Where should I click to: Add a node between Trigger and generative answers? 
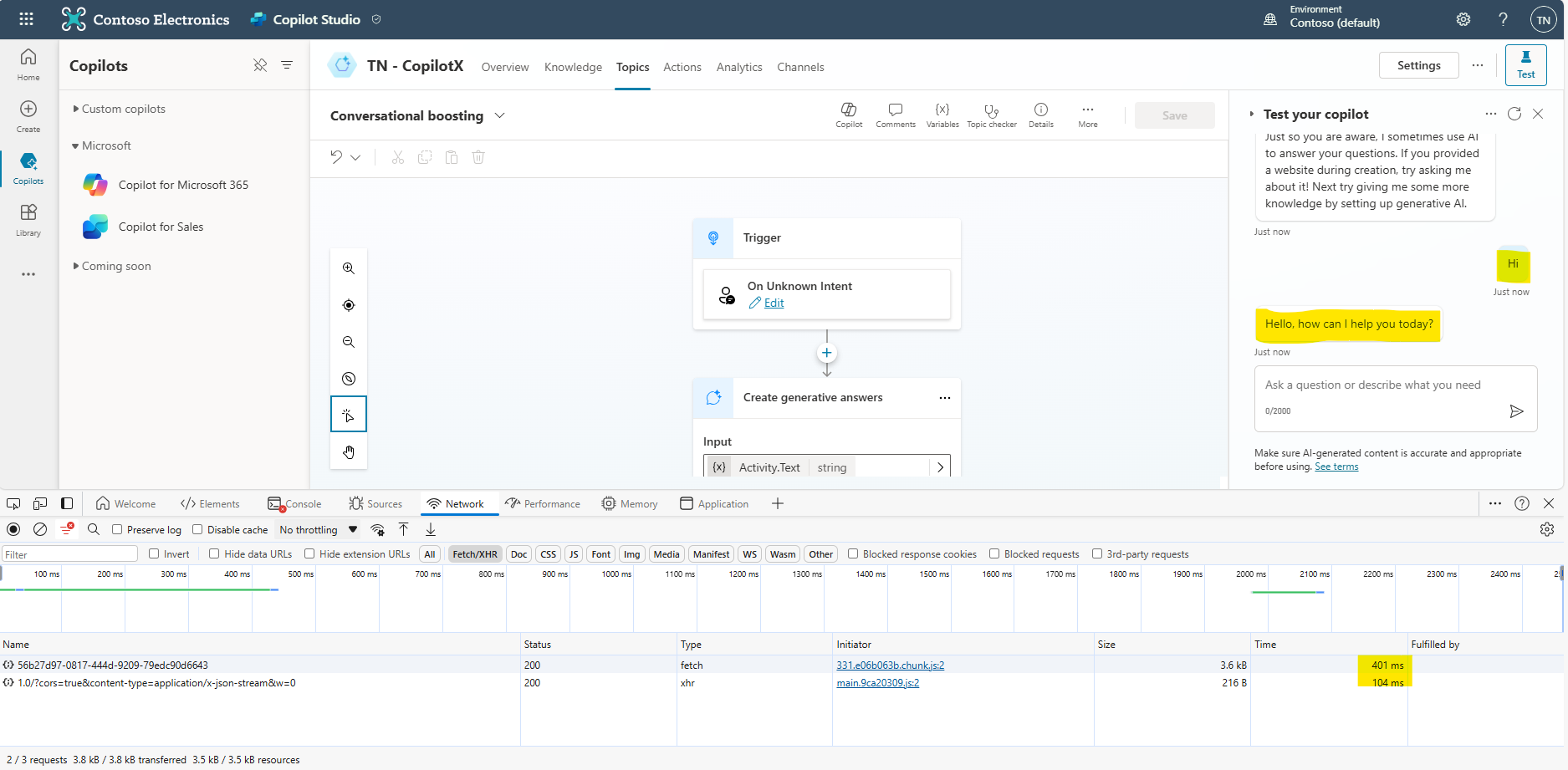pyautogui.click(x=827, y=353)
